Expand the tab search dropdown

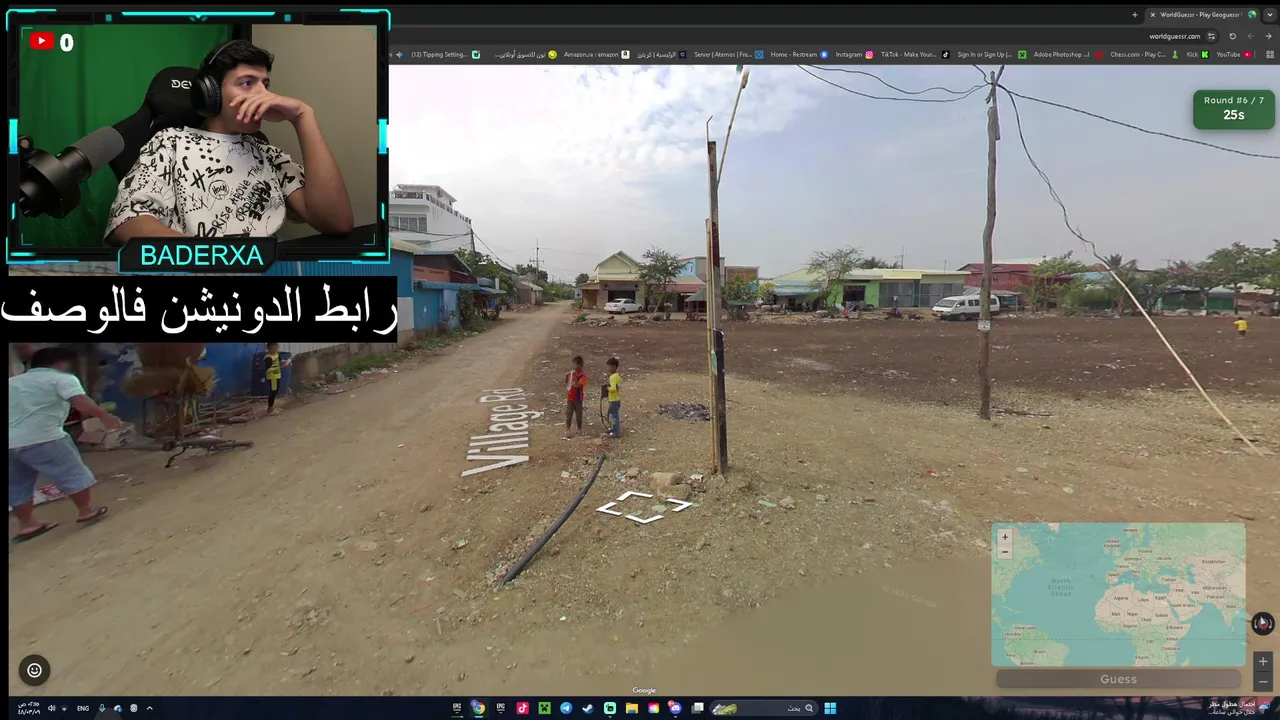click(x=1269, y=15)
